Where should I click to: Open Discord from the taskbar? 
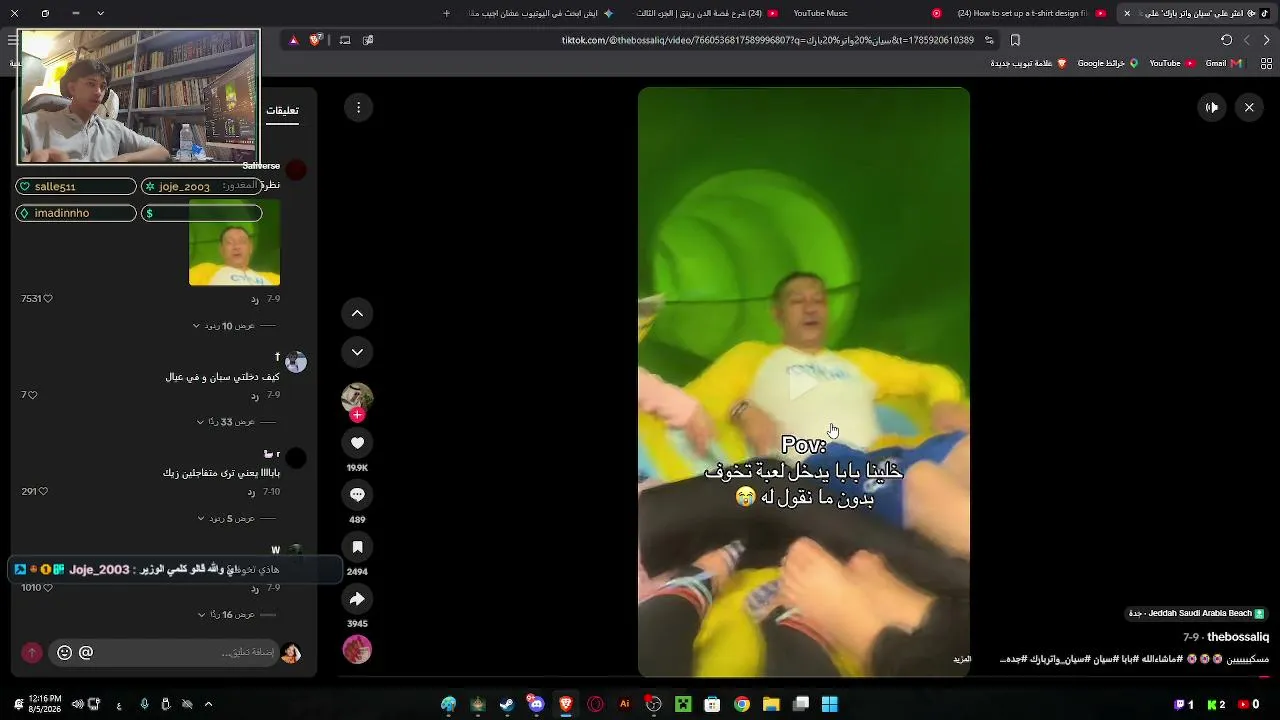536,704
